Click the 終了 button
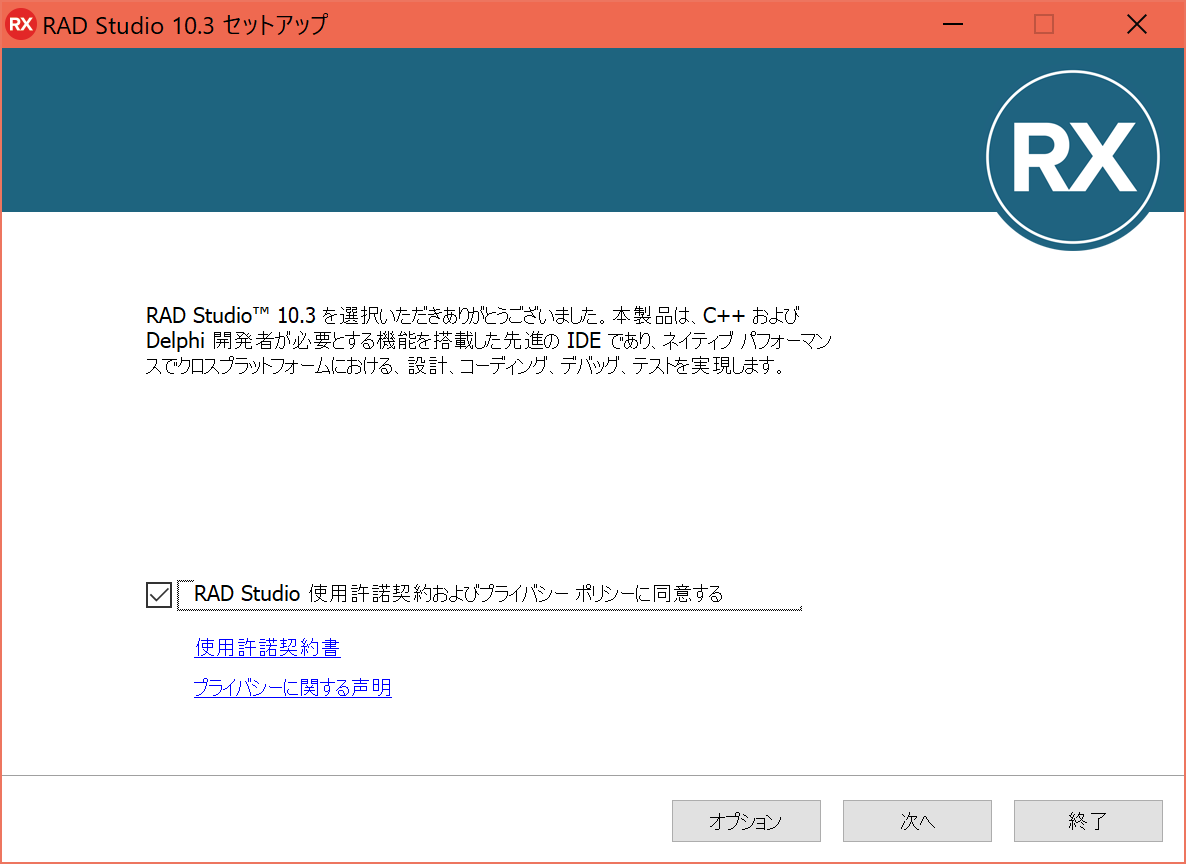1186x864 pixels. point(1088,821)
